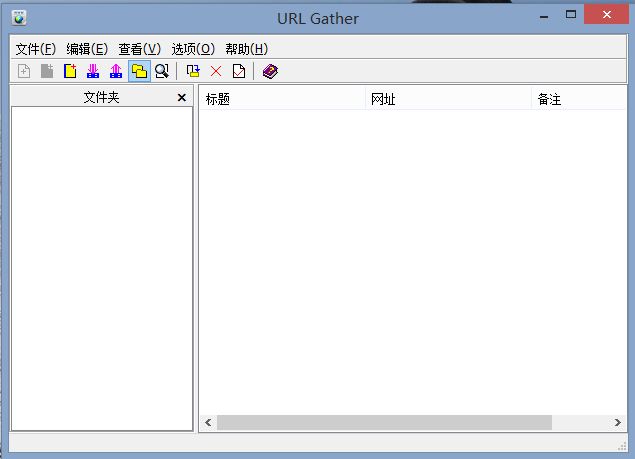Open search with the magnifier icon
Viewport: 635px width, 459px height.
coord(162,72)
